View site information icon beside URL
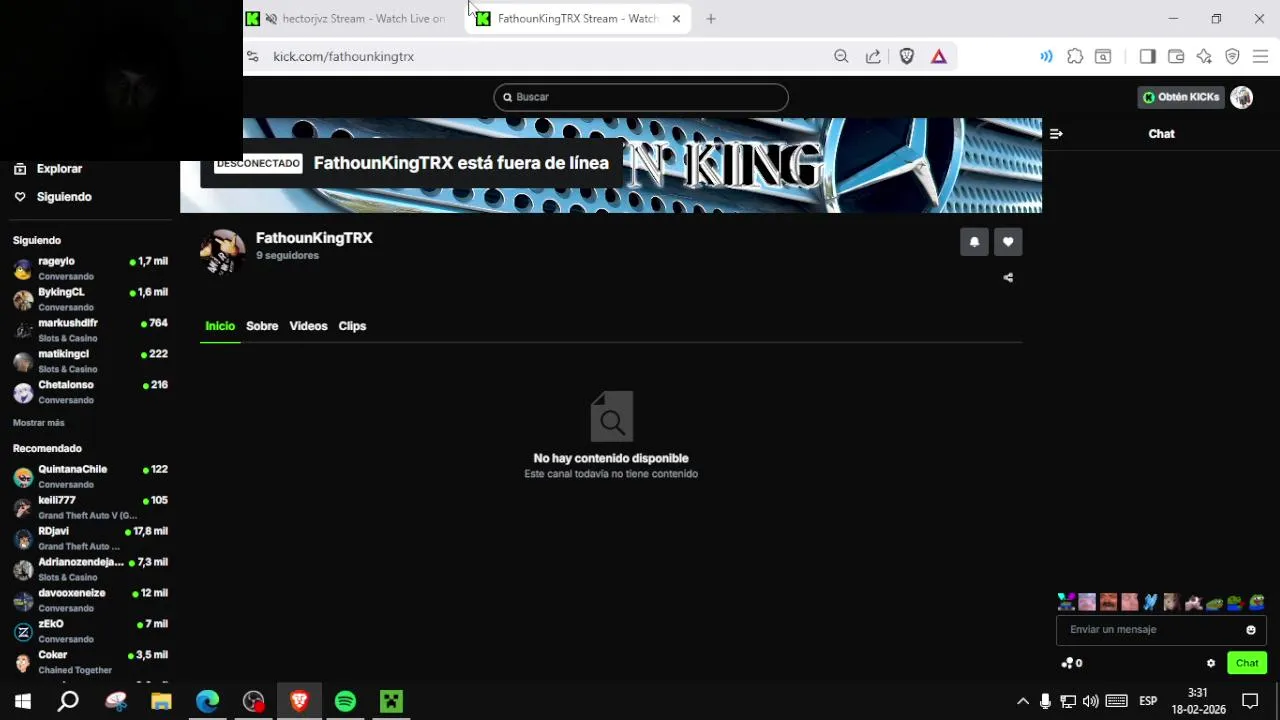This screenshot has height=720, width=1280. point(252,56)
